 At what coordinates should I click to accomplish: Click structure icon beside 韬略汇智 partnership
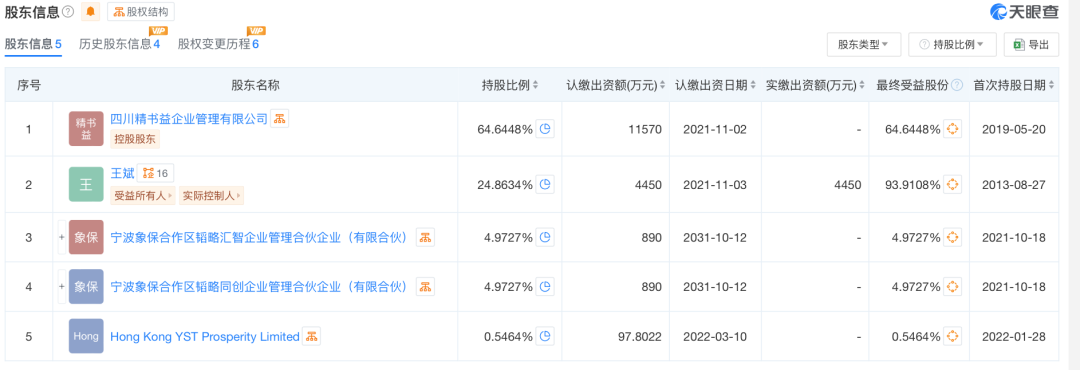click(425, 237)
